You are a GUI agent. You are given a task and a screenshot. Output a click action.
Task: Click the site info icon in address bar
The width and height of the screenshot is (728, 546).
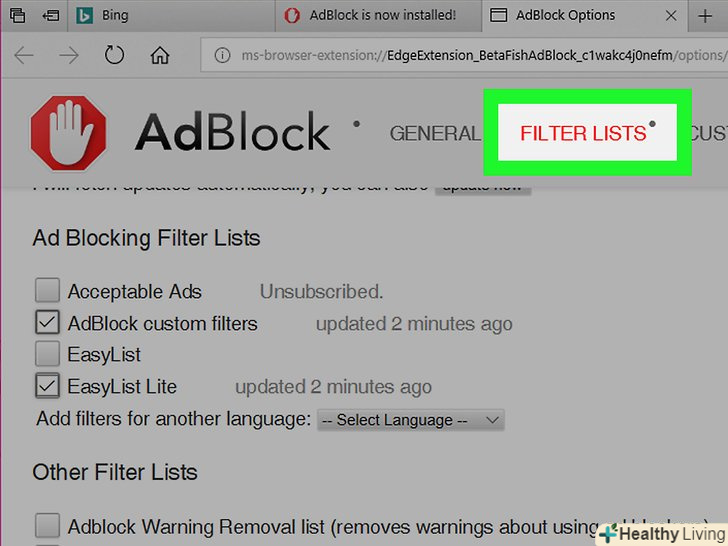point(221,56)
